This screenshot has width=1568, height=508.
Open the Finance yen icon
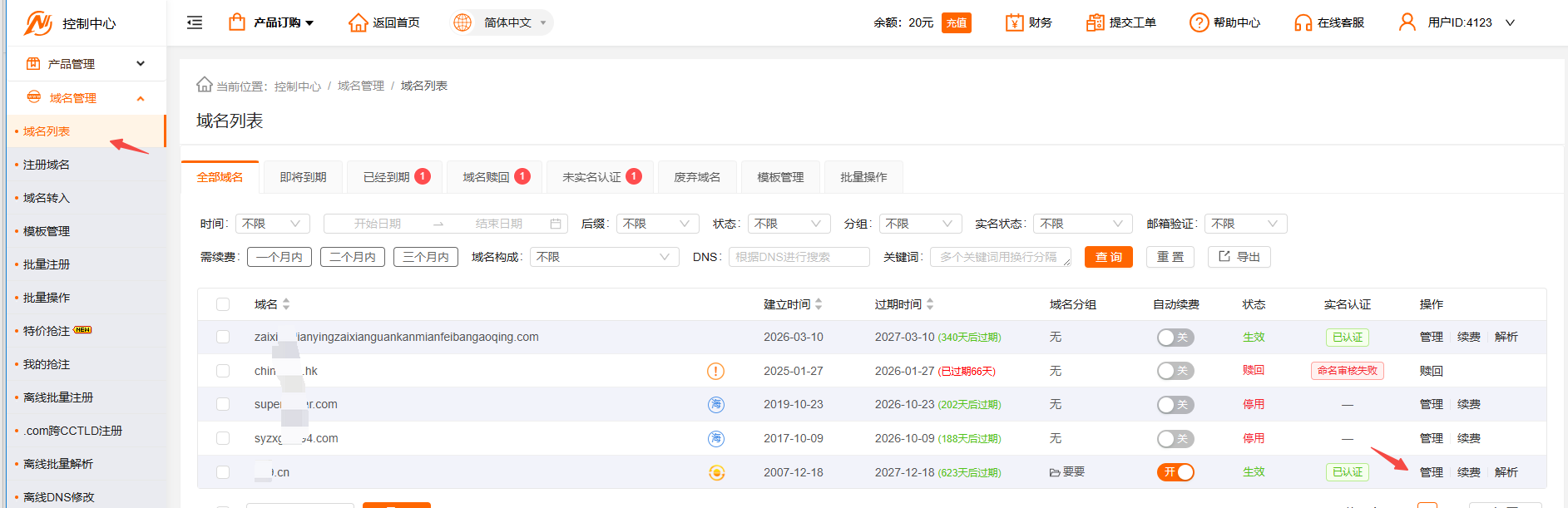1014,22
